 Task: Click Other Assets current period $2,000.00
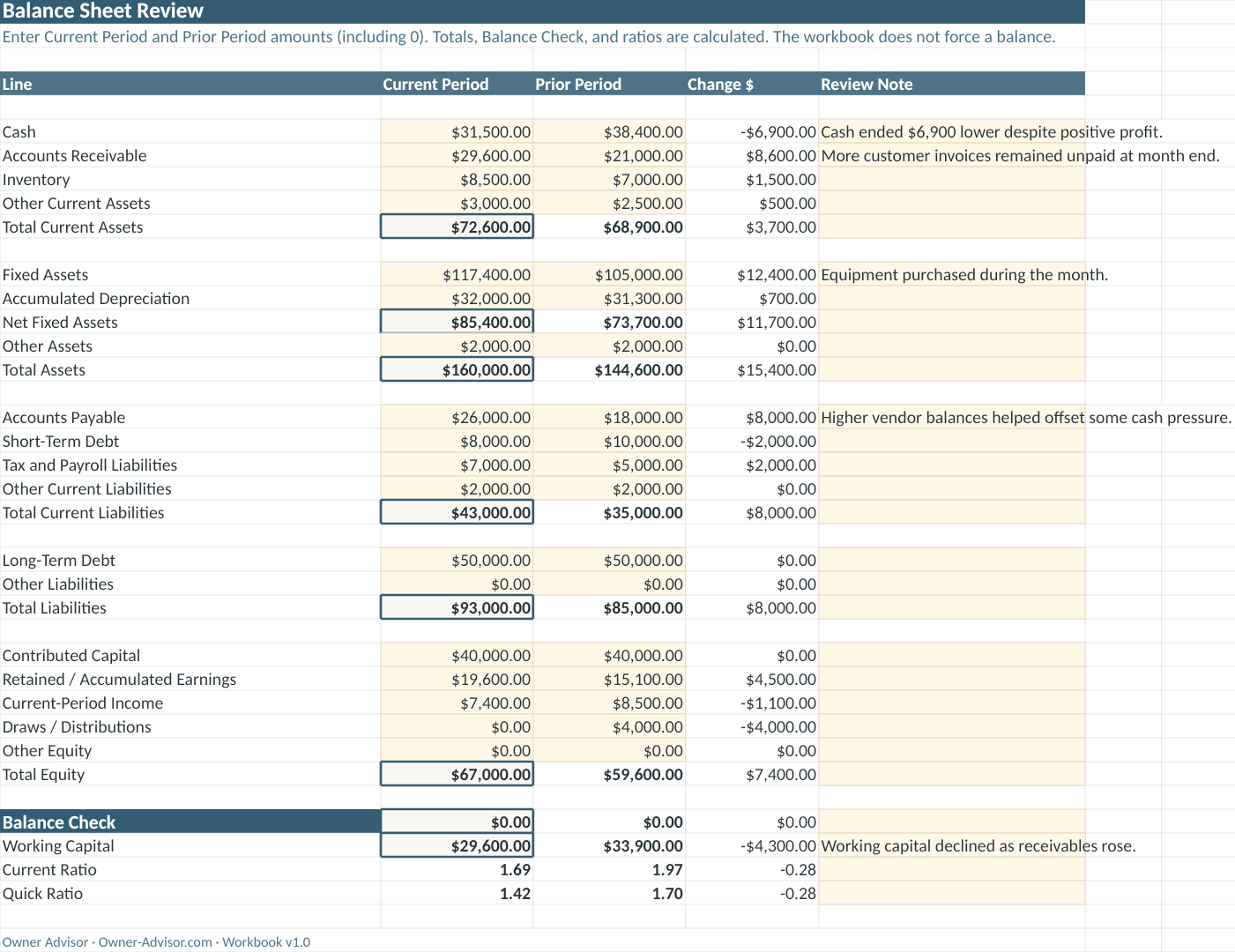pyautogui.click(x=457, y=346)
